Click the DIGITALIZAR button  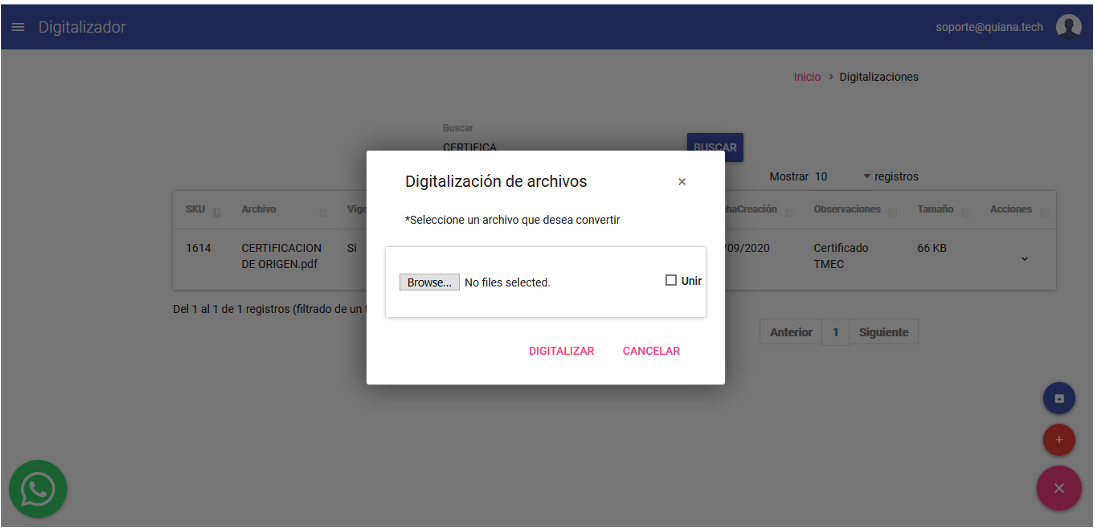[x=561, y=351]
